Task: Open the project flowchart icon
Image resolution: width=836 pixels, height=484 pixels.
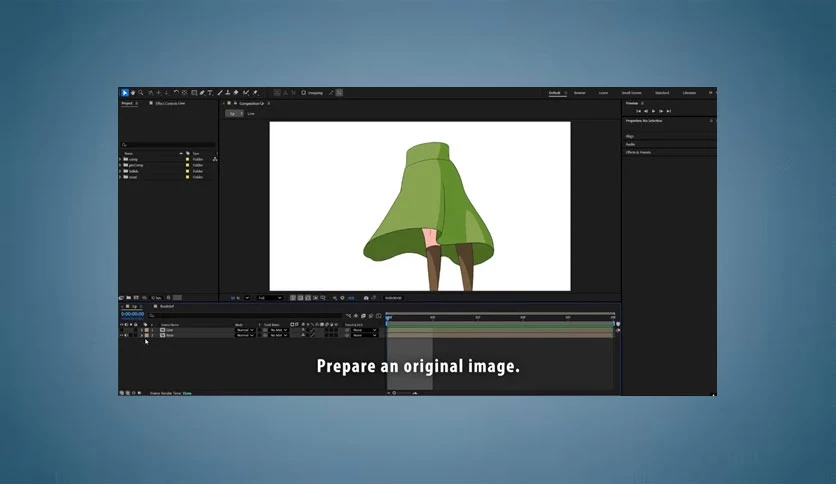Action: point(215,159)
